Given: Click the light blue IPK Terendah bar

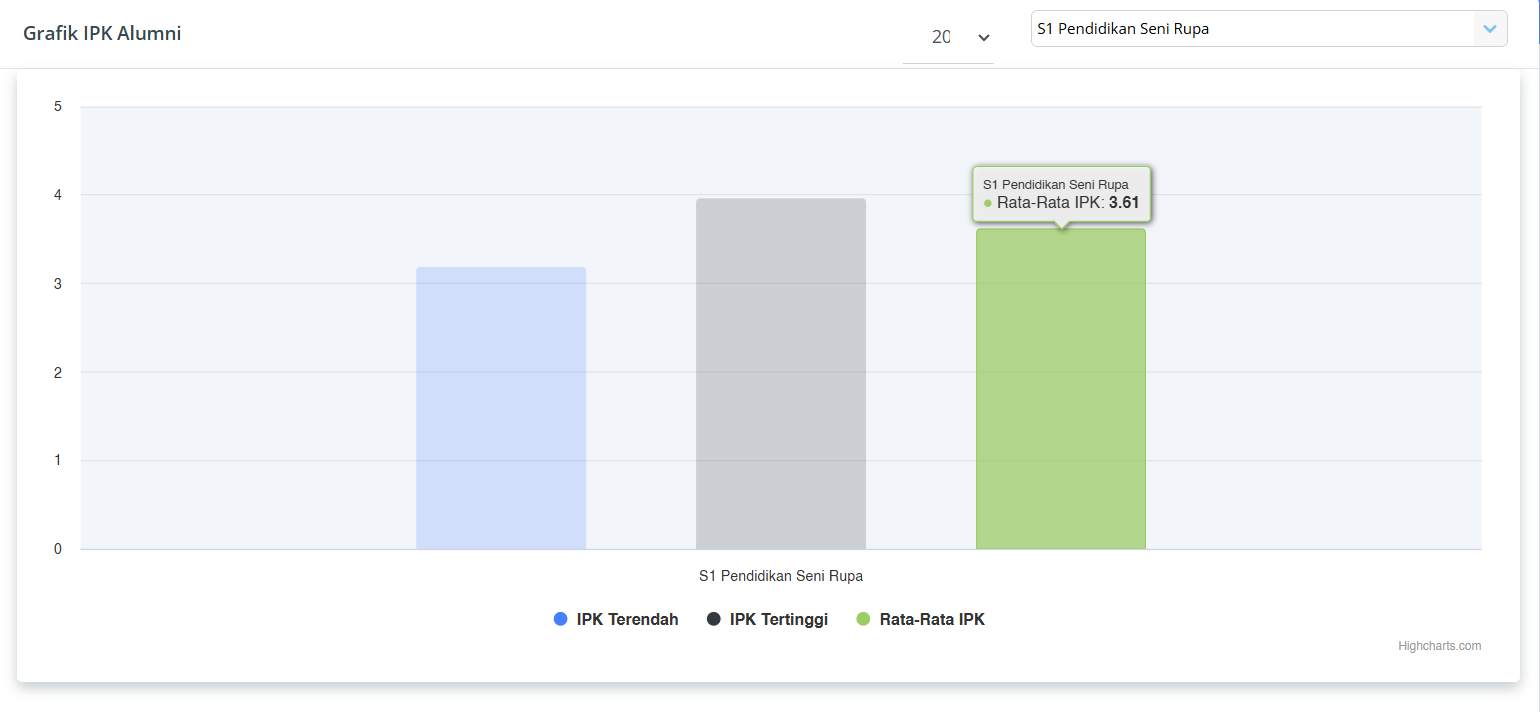Looking at the screenshot, I should point(501,408).
